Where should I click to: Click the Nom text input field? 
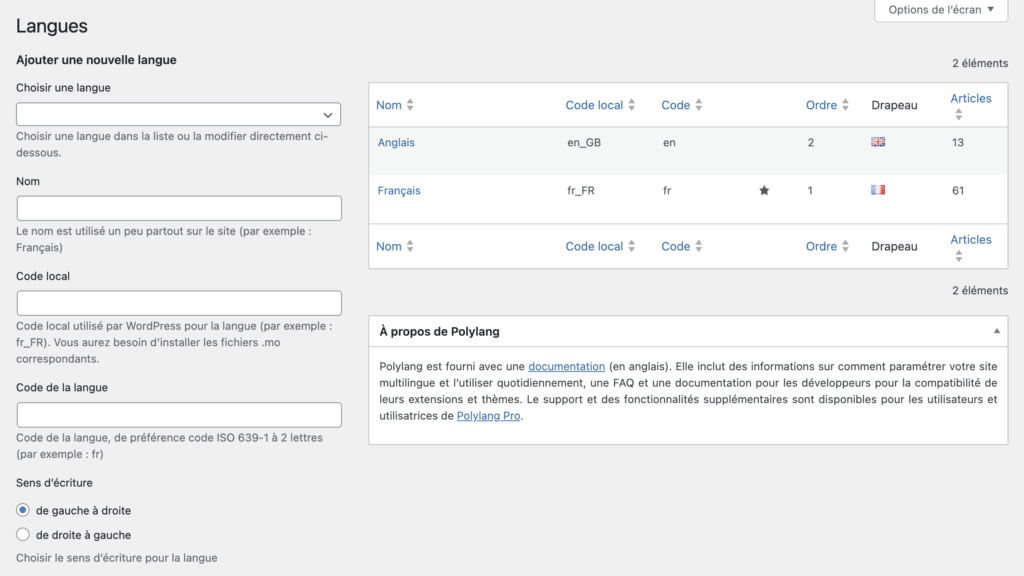179,208
